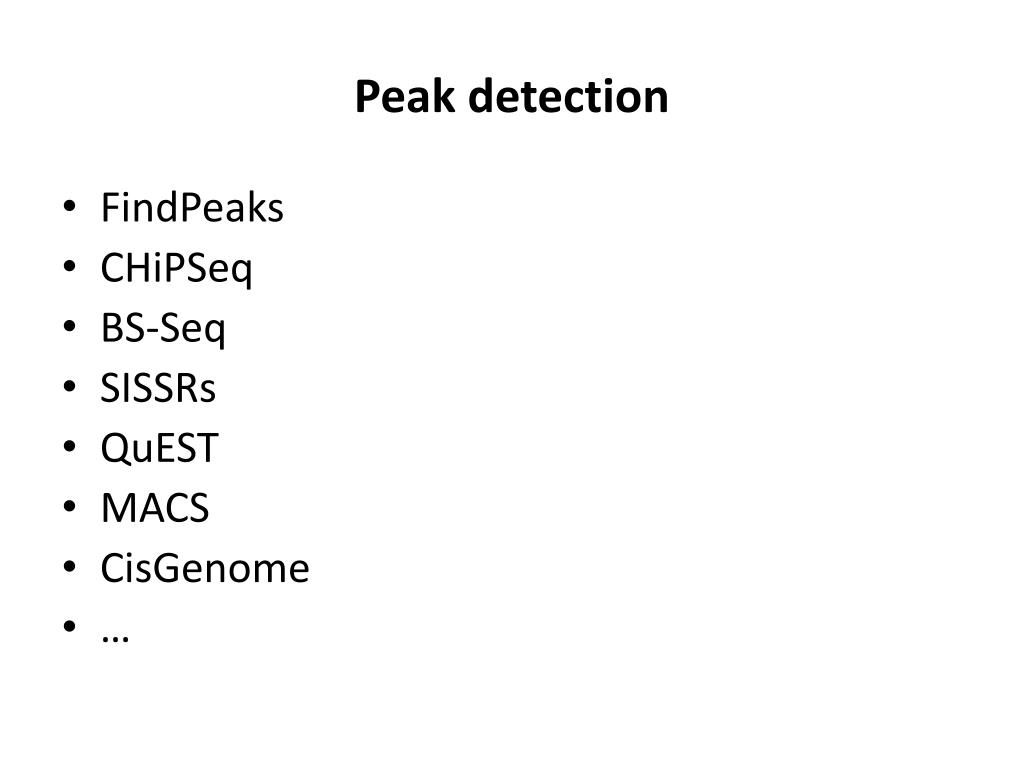The height and width of the screenshot is (768, 1024).
Task: Click the CHiPSeq text entry
Action: tap(176, 268)
